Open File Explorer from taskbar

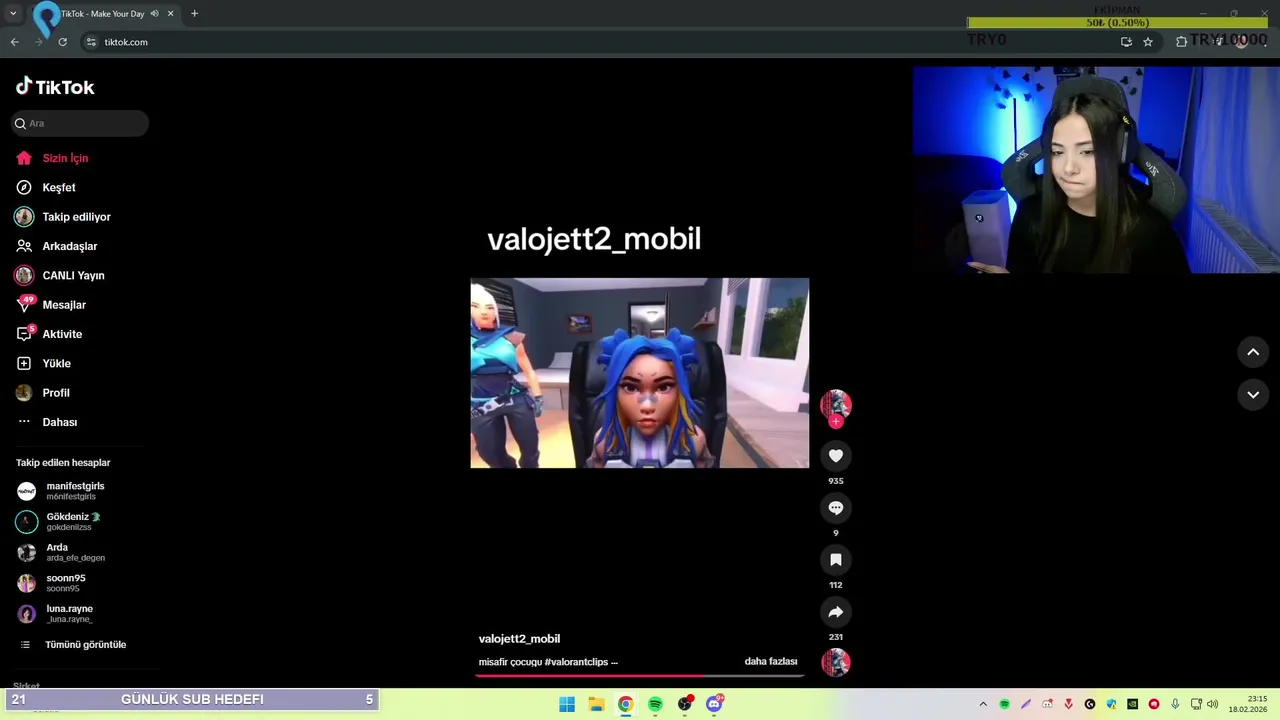coord(596,704)
